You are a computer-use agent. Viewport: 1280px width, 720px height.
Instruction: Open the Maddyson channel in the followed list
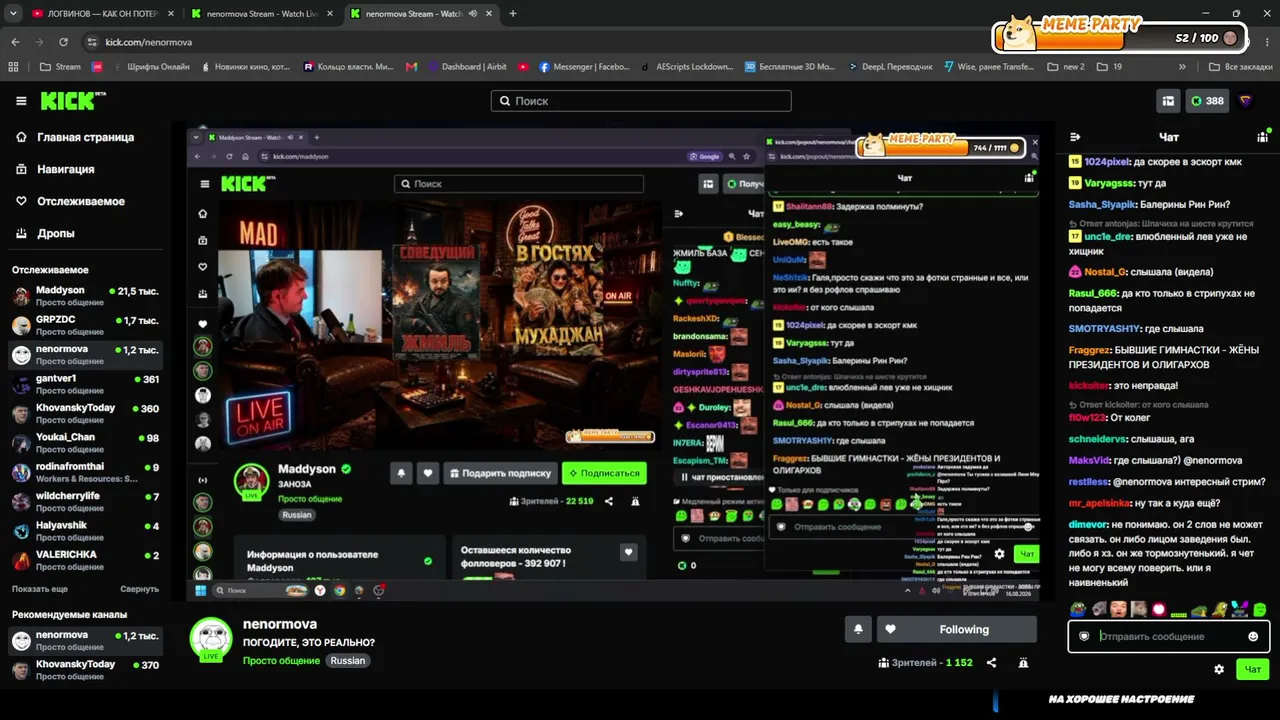pyautogui.click(x=86, y=296)
